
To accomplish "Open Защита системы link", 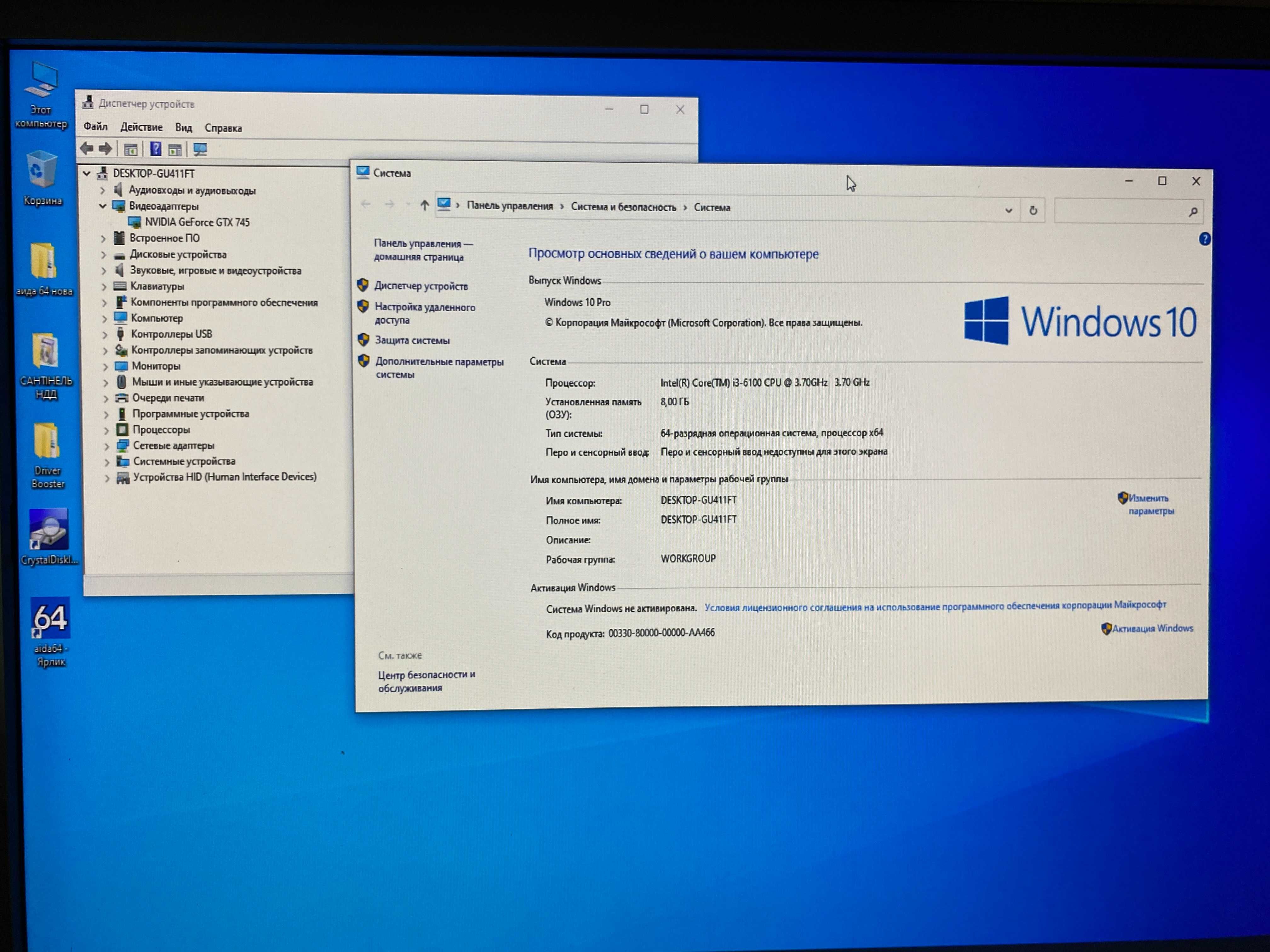I will pyautogui.click(x=412, y=340).
